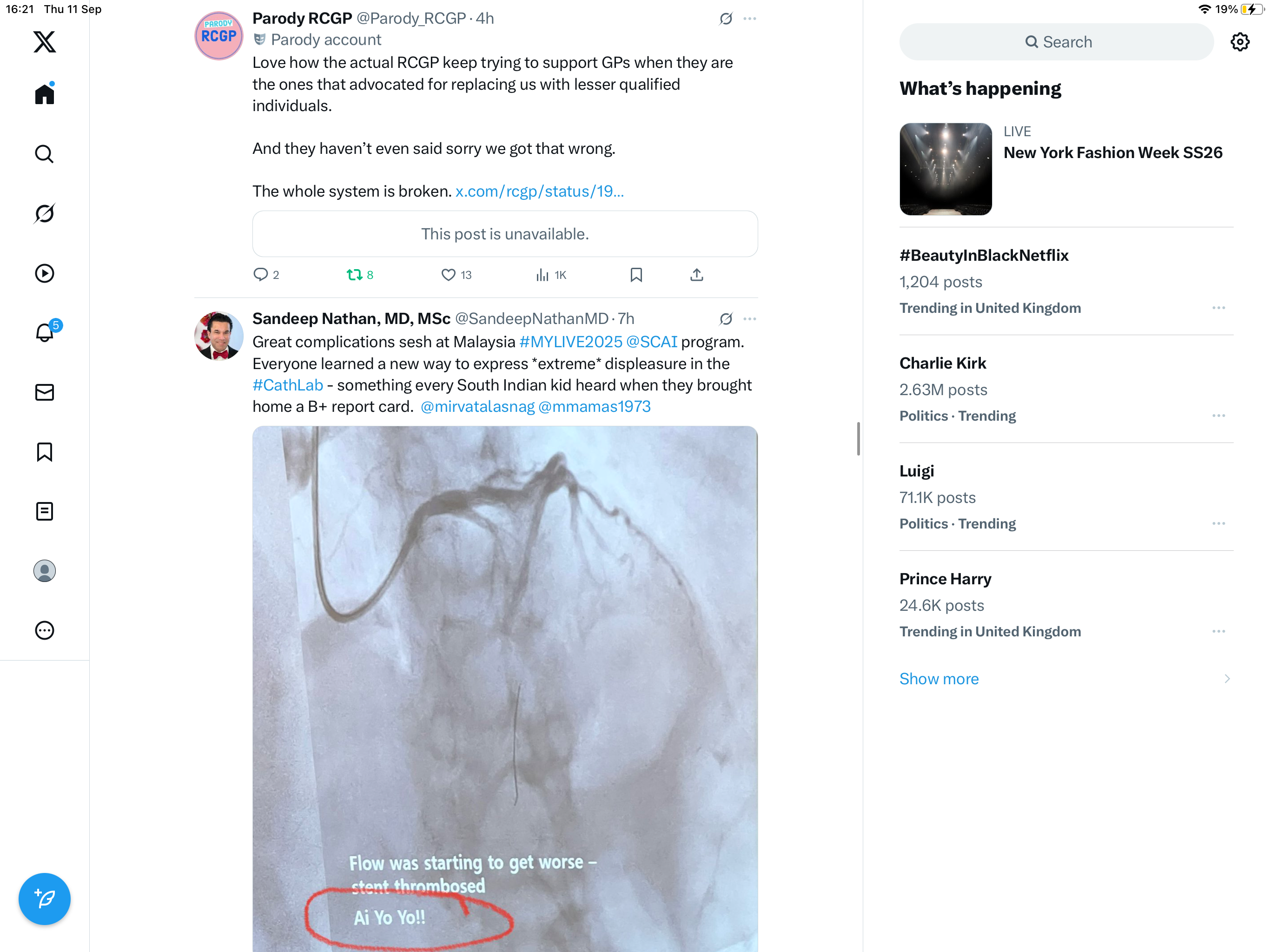Image resolution: width=1270 pixels, height=952 pixels.
Task: Toggle like on Parody RCGP post
Action: (x=449, y=275)
